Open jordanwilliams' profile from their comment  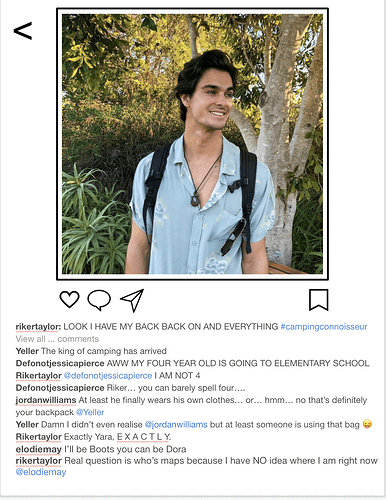coord(46,400)
